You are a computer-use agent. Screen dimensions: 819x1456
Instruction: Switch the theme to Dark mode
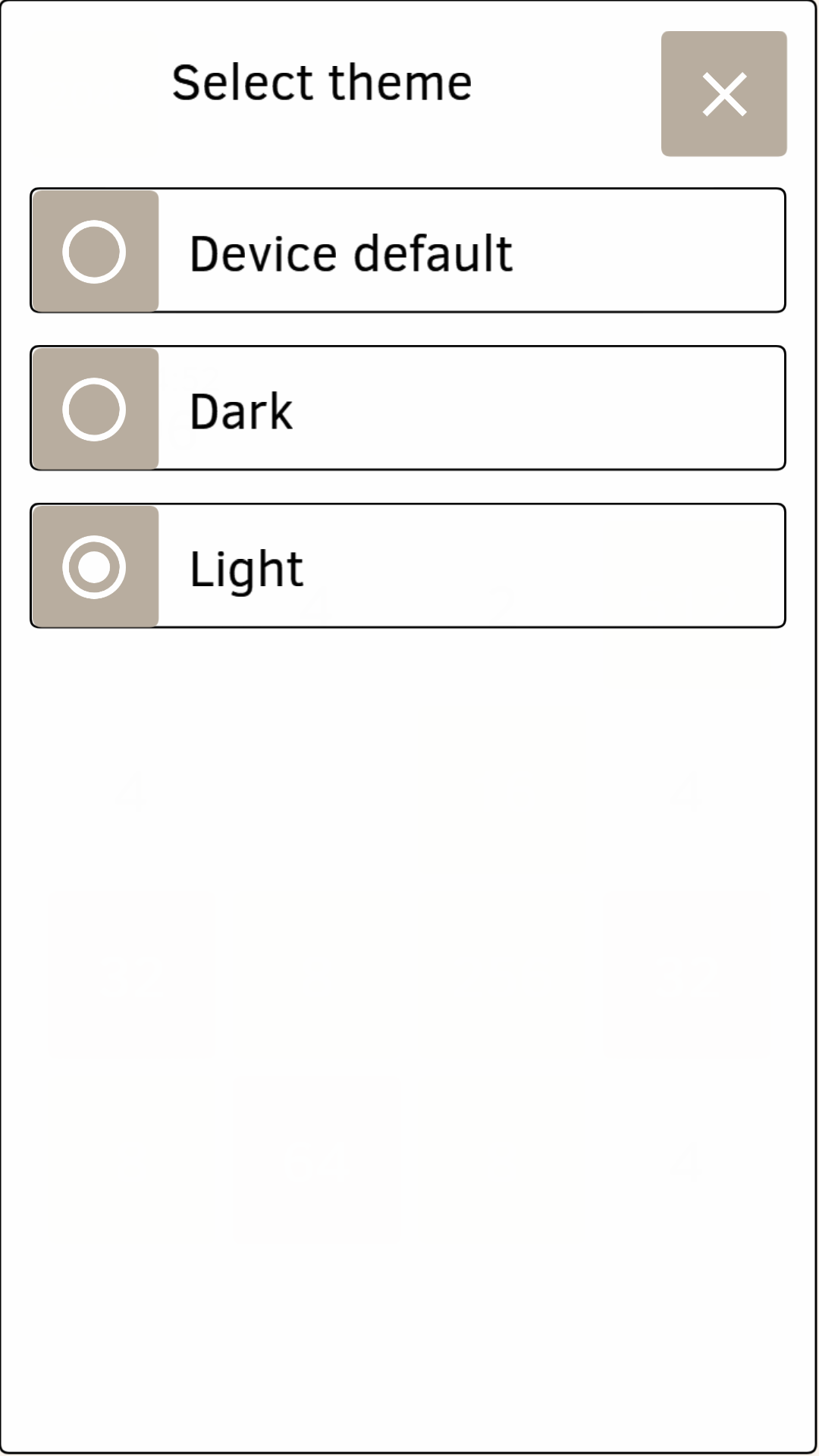[x=408, y=409]
